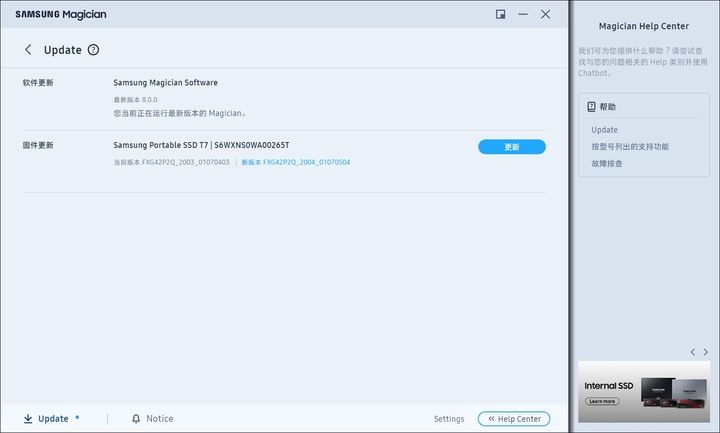Close the Samsung Magician window
Screen dimensions: 720x433
(546, 14)
